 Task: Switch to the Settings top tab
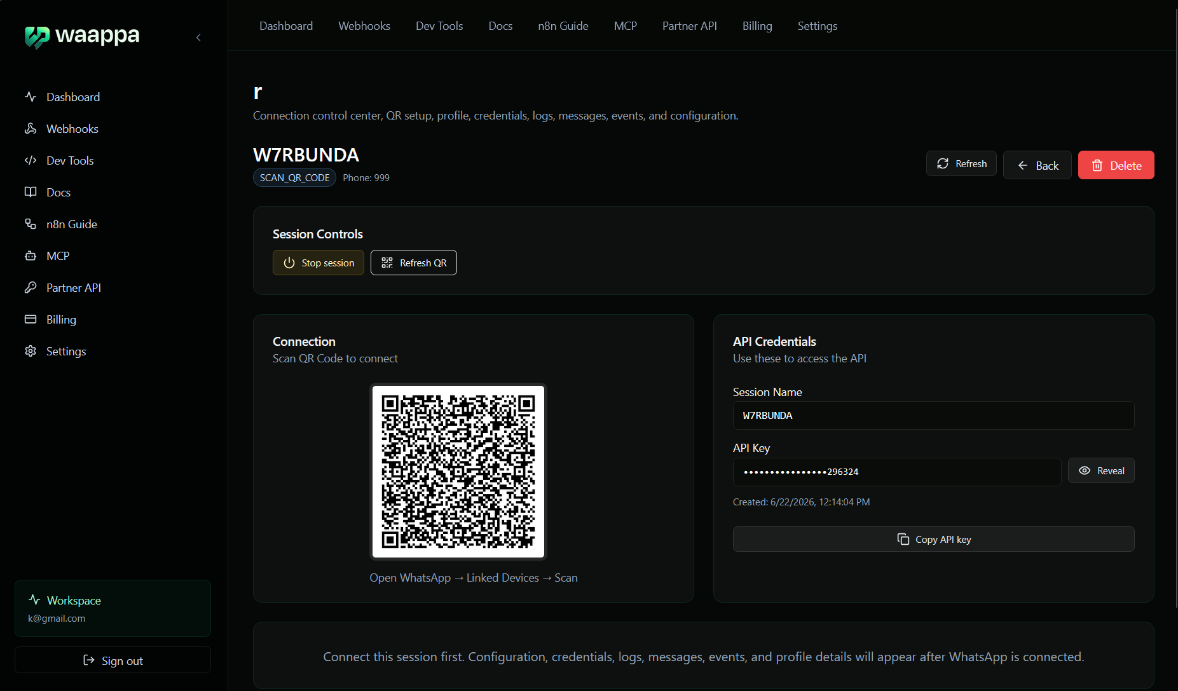tap(817, 26)
